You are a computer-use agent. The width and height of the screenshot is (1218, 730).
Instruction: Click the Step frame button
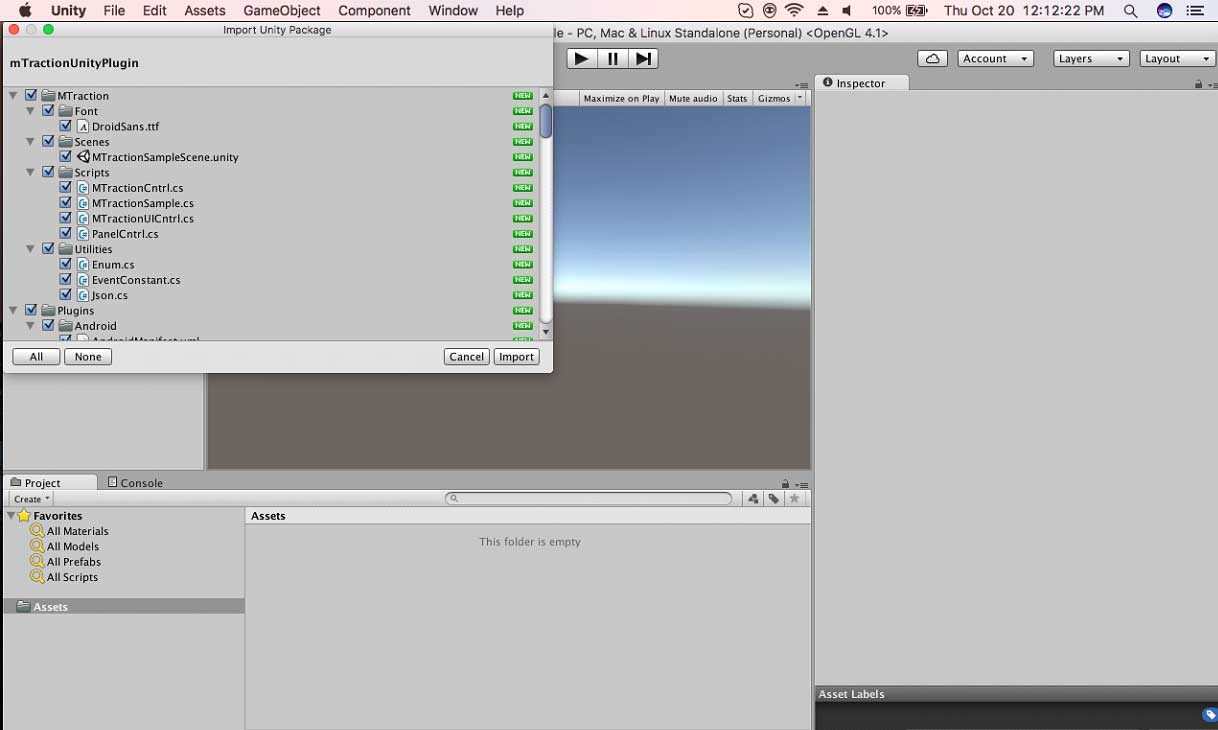(x=644, y=59)
